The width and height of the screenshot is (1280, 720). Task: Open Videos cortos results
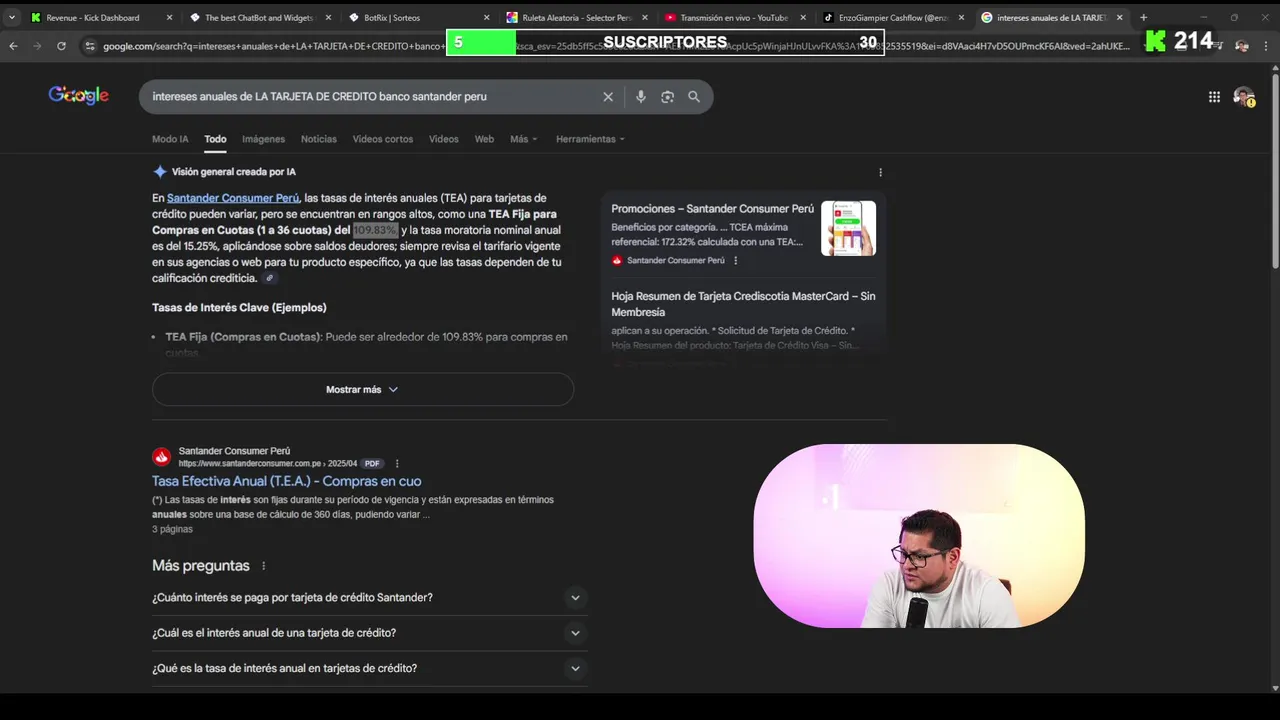pyautogui.click(x=383, y=139)
